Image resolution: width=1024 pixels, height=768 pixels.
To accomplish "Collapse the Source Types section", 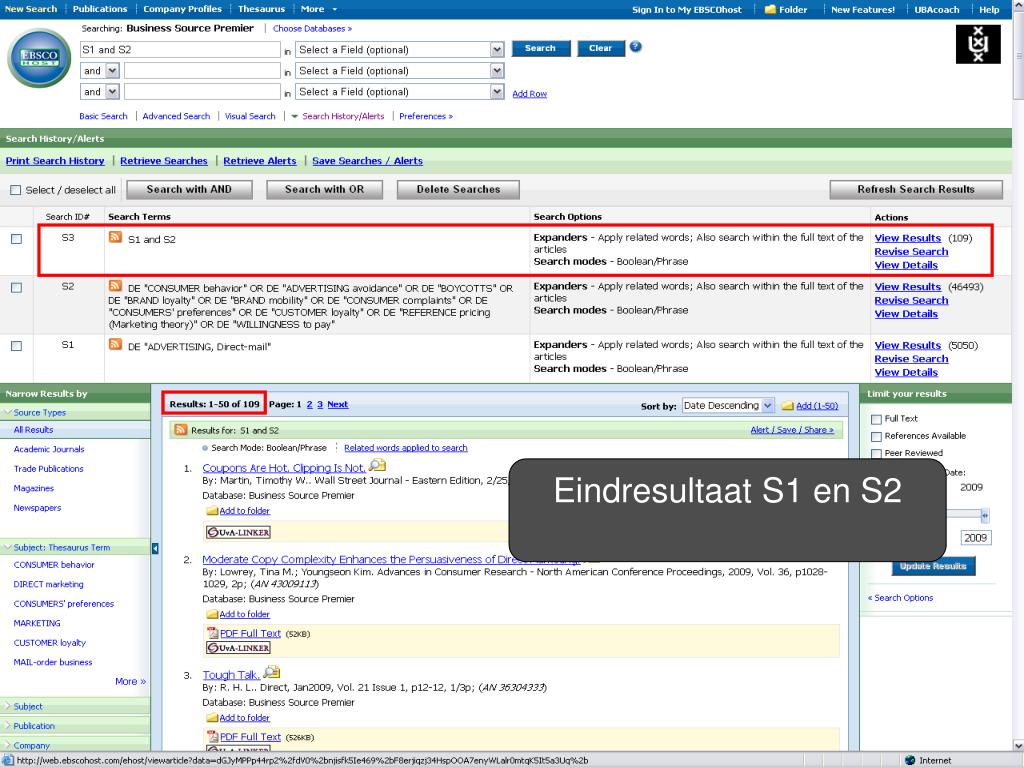I will [x=39, y=413].
